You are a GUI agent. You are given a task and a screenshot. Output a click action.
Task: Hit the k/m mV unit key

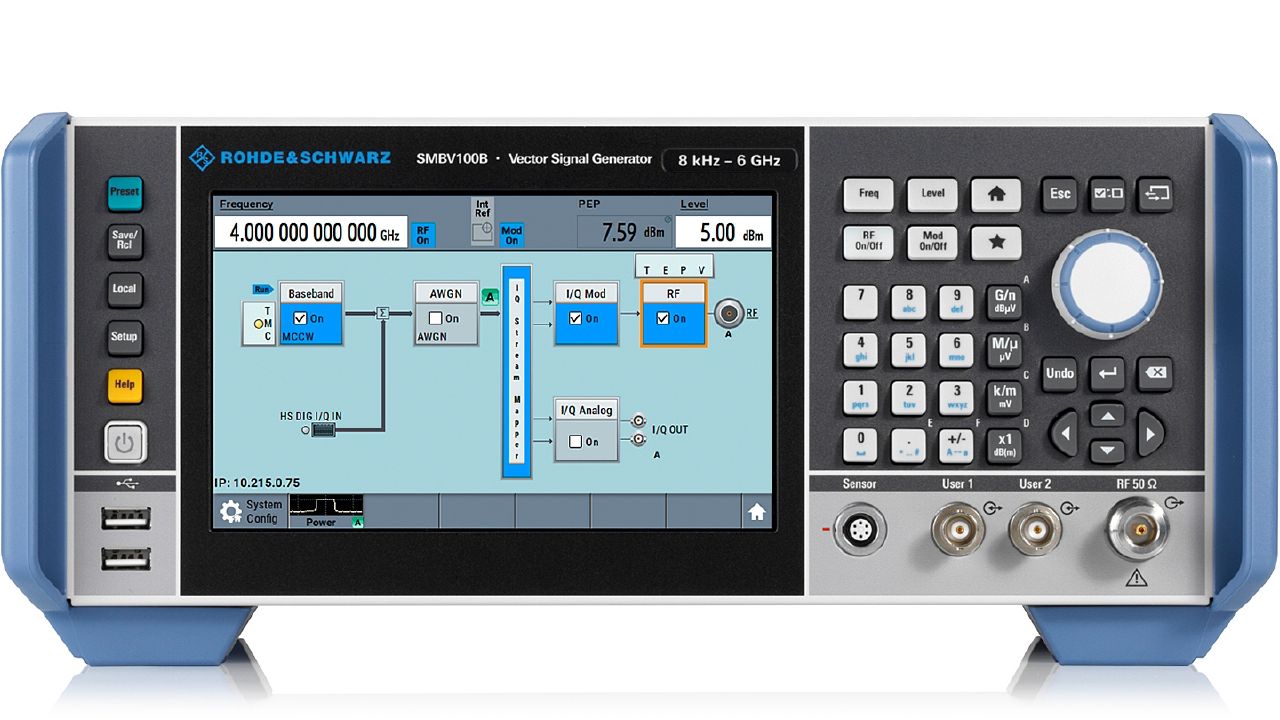pyautogui.click(x=1004, y=397)
